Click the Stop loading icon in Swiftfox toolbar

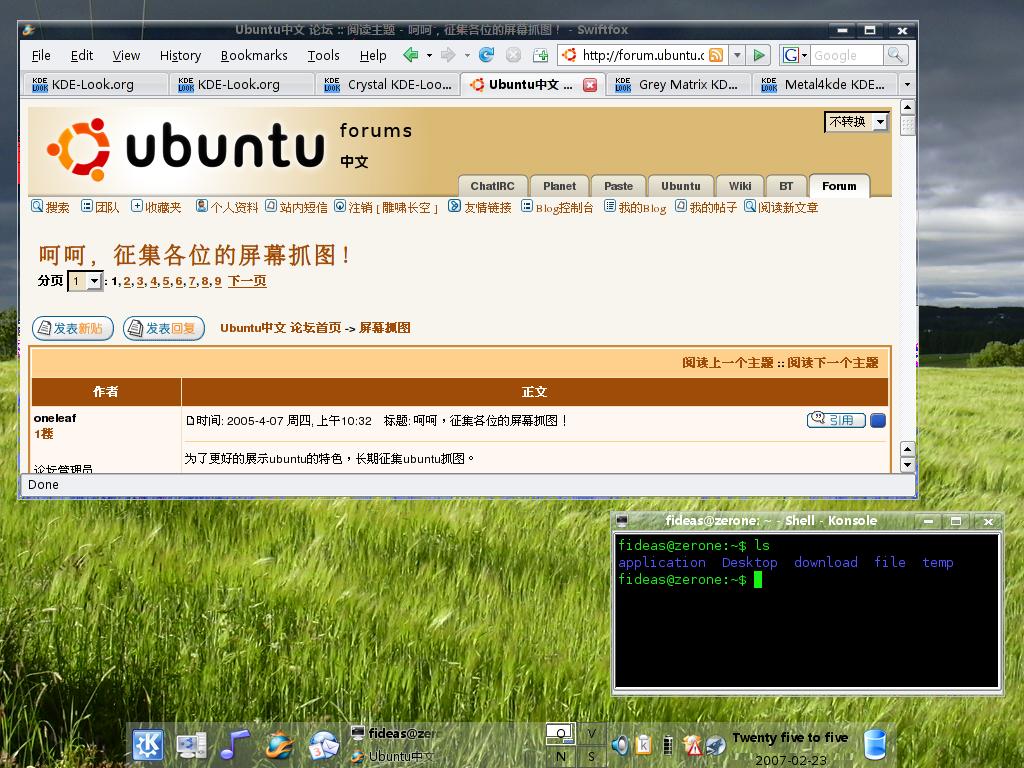coord(513,55)
